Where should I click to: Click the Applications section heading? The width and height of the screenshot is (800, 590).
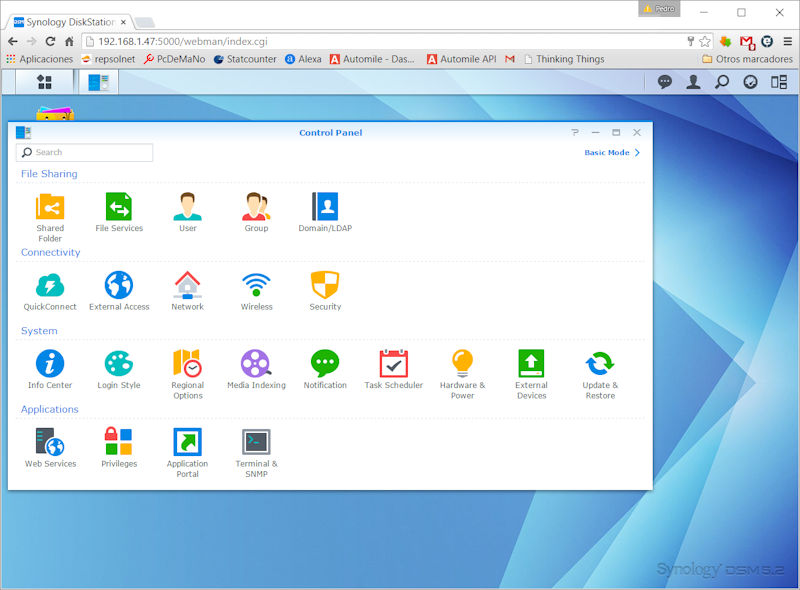pos(49,409)
